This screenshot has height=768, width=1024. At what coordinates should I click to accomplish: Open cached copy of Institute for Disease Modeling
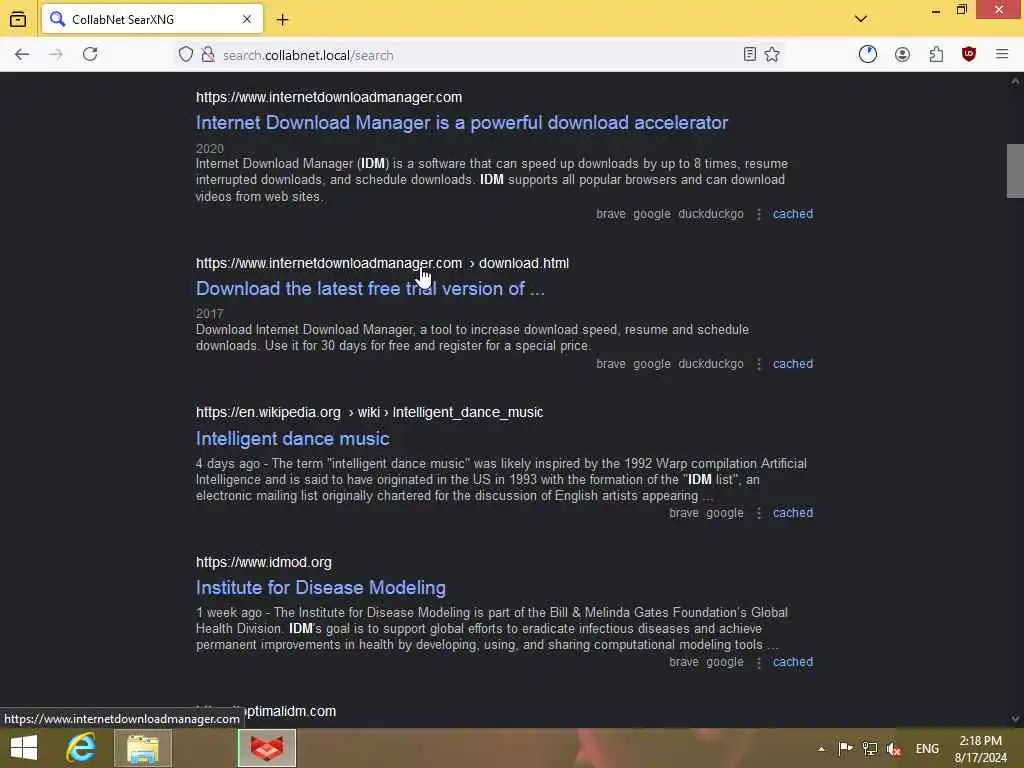pos(793,662)
